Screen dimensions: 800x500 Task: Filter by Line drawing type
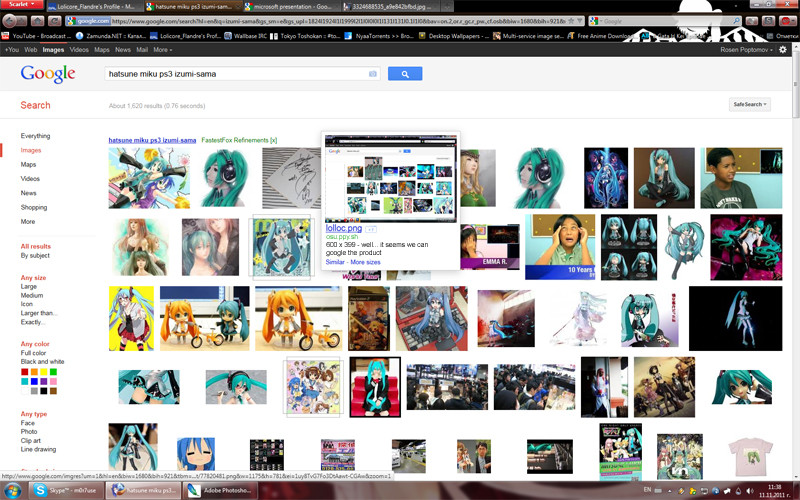click(38, 449)
